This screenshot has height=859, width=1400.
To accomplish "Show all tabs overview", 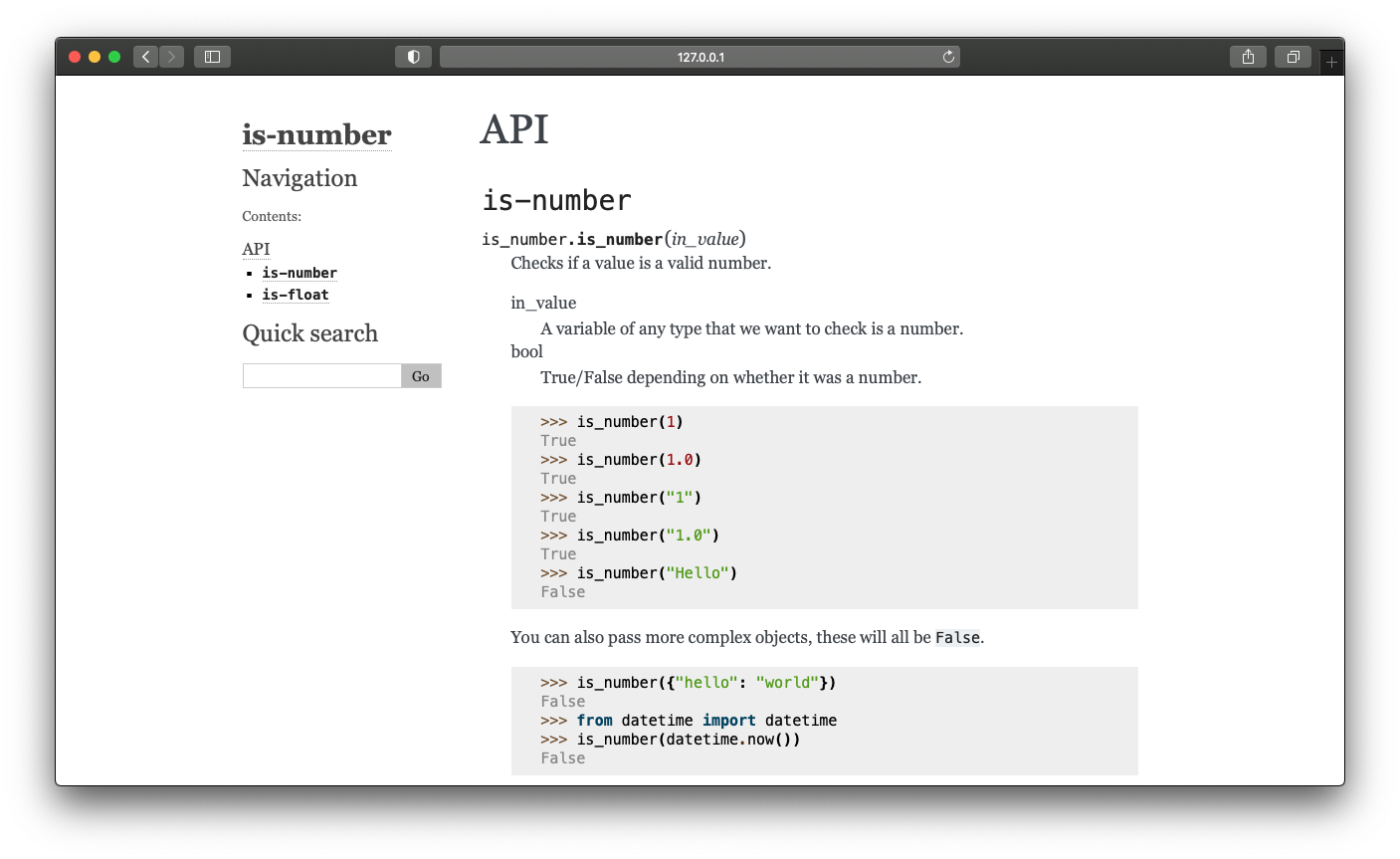I will pos(1293,57).
